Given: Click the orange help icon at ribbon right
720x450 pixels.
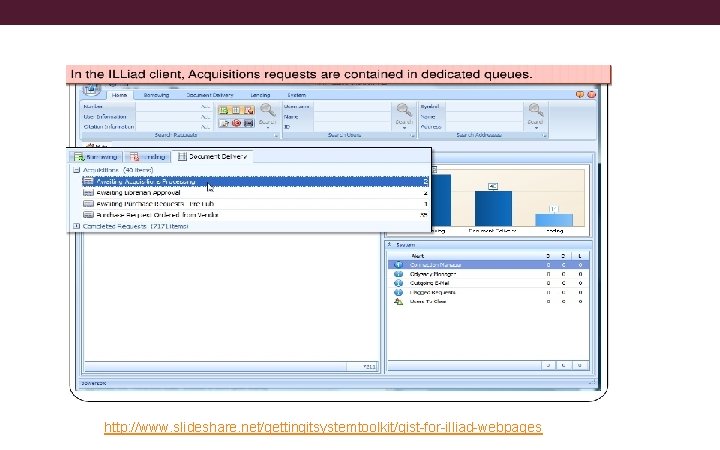Looking at the screenshot, I should (580, 95).
